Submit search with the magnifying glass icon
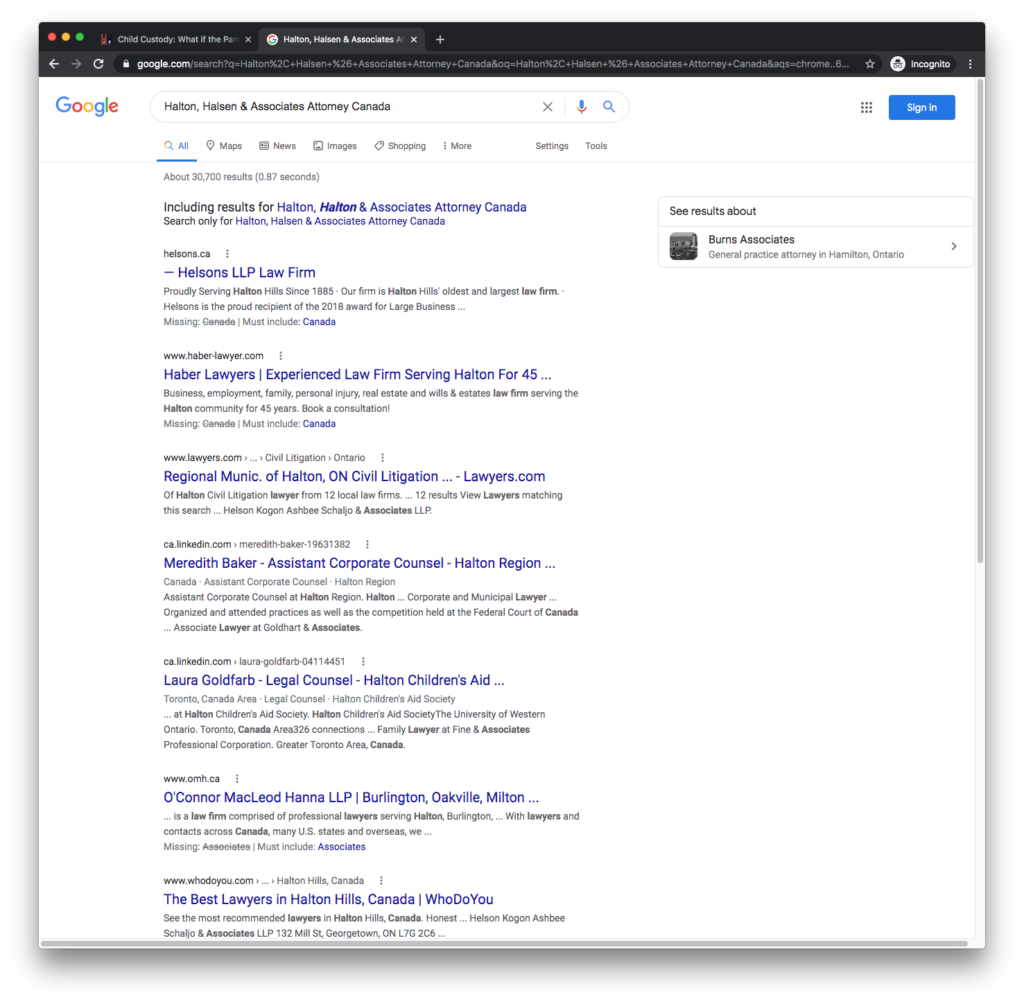This screenshot has height=1004, width=1024. (x=609, y=106)
